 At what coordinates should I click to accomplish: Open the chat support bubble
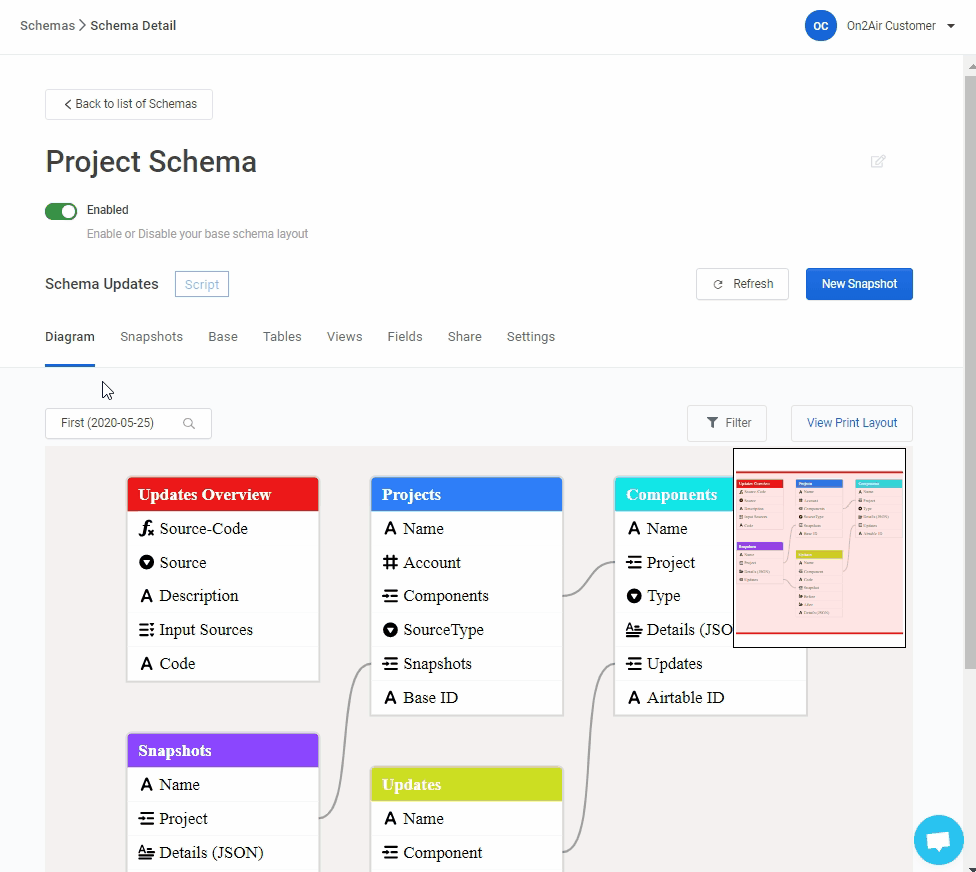point(938,840)
